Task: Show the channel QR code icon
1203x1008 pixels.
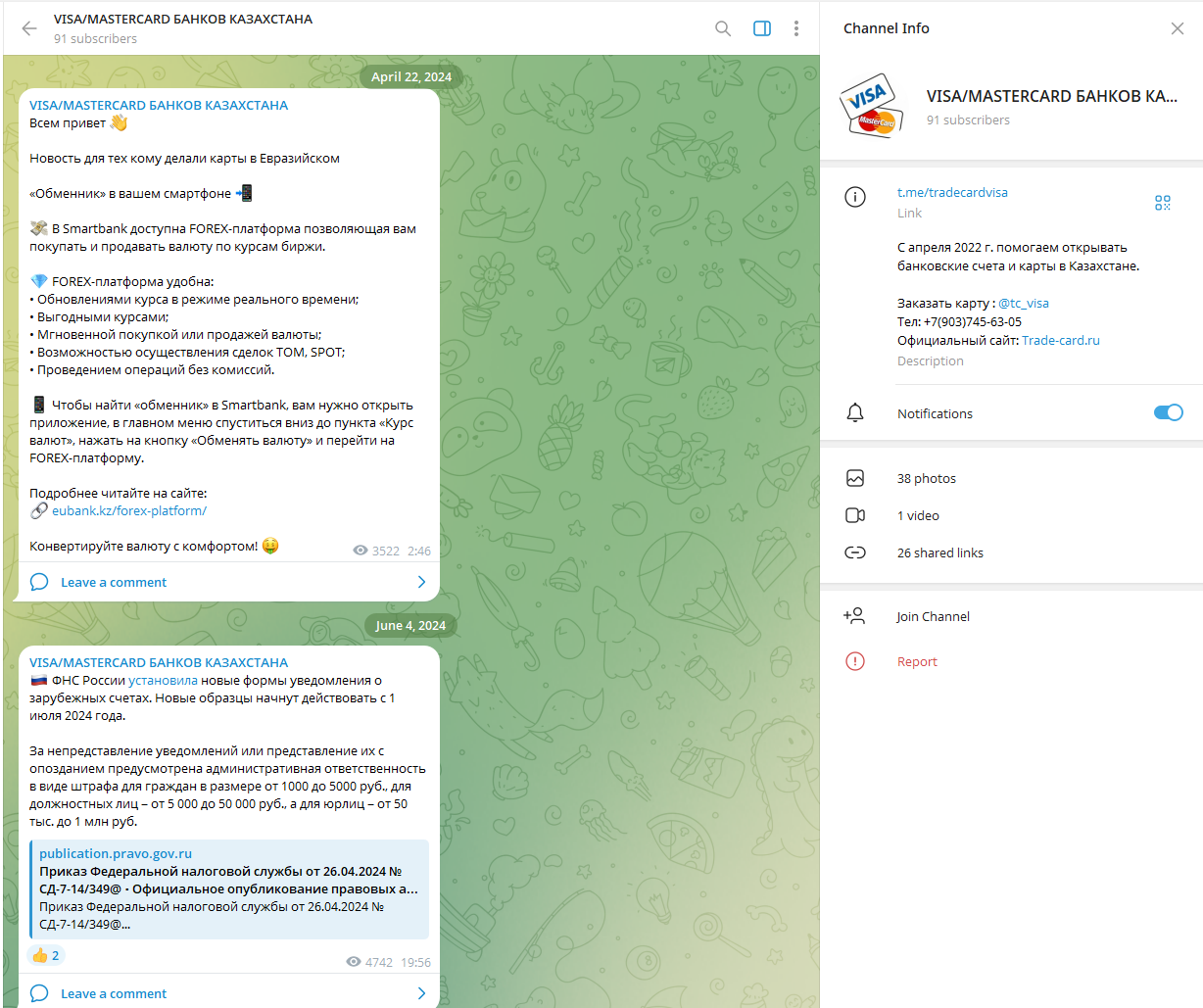Action: pyautogui.click(x=1162, y=203)
